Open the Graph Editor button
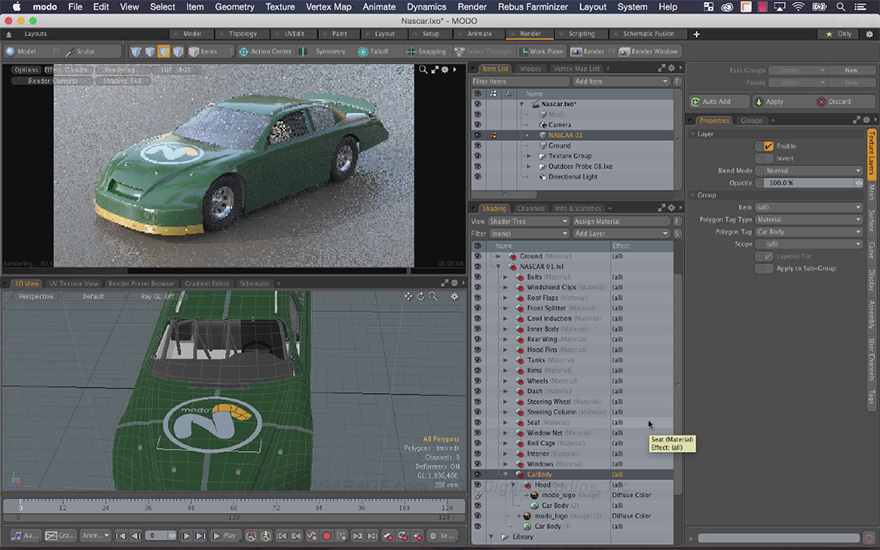This screenshot has height=550, width=880. point(59,535)
